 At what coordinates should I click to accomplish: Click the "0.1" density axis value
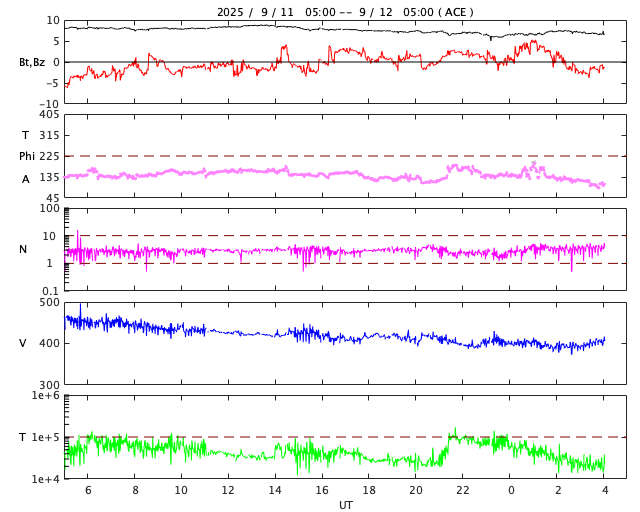click(x=51, y=291)
